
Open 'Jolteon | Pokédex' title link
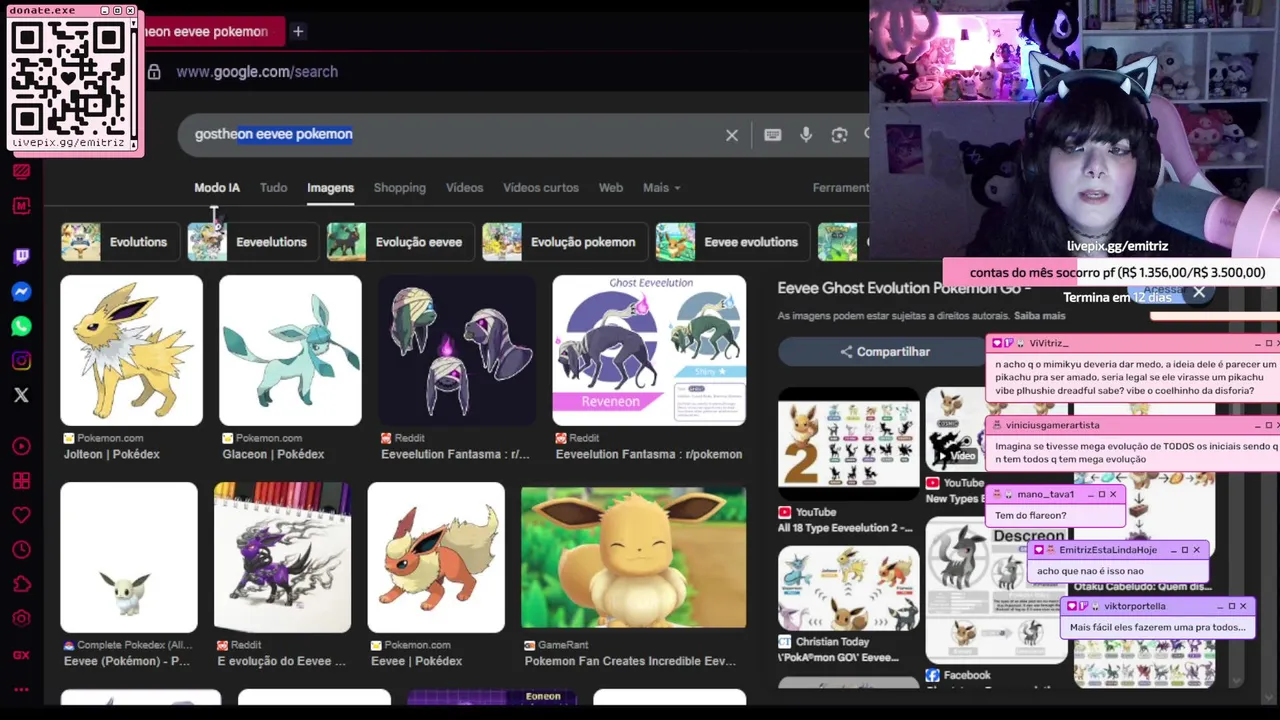click(112, 454)
